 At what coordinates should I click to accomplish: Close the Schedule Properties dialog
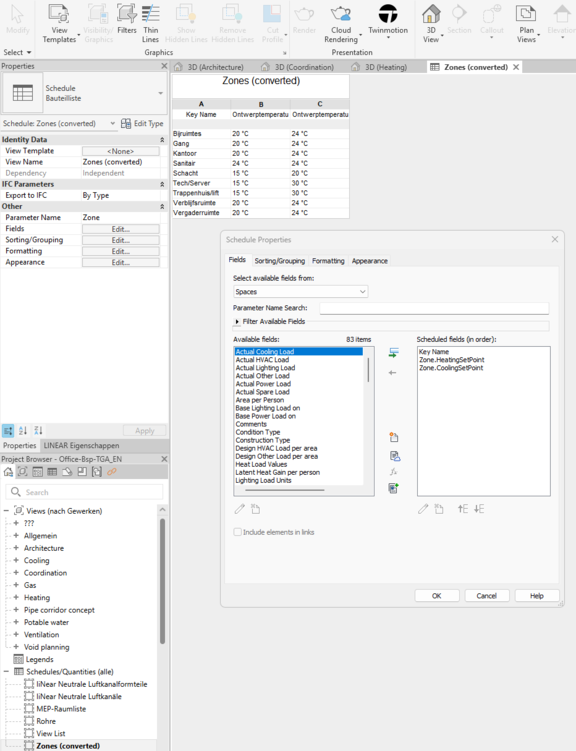click(554, 239)
